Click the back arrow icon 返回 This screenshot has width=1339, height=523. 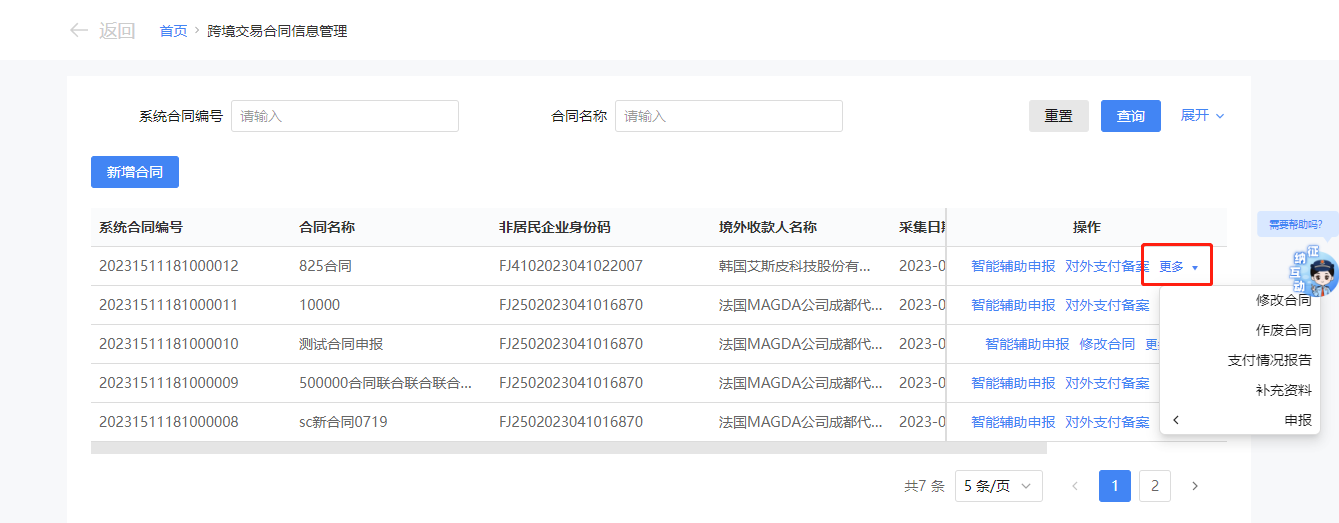[x=79, y=31]
